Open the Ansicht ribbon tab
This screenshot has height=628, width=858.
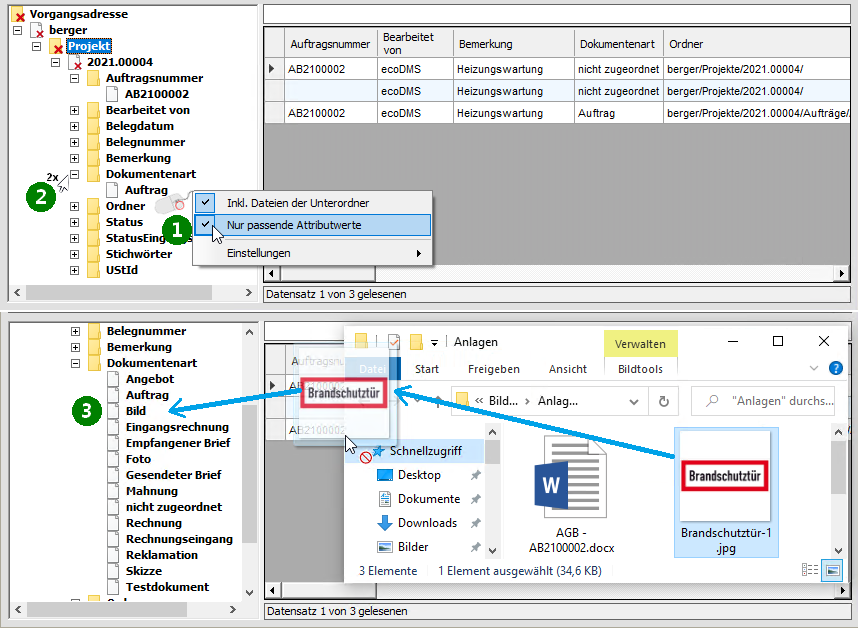[x=568, y=369]
